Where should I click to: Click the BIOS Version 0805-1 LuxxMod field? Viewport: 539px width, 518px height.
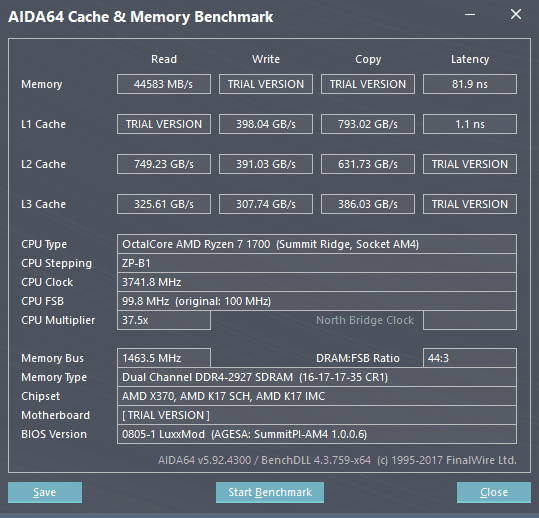[x=317, y=434]
